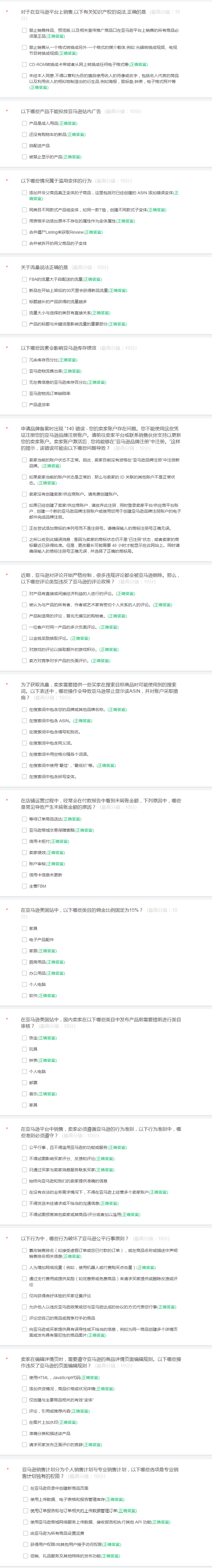
Task: Tick 标题越长的产品获得的流量越多 option
Action: 25,301
